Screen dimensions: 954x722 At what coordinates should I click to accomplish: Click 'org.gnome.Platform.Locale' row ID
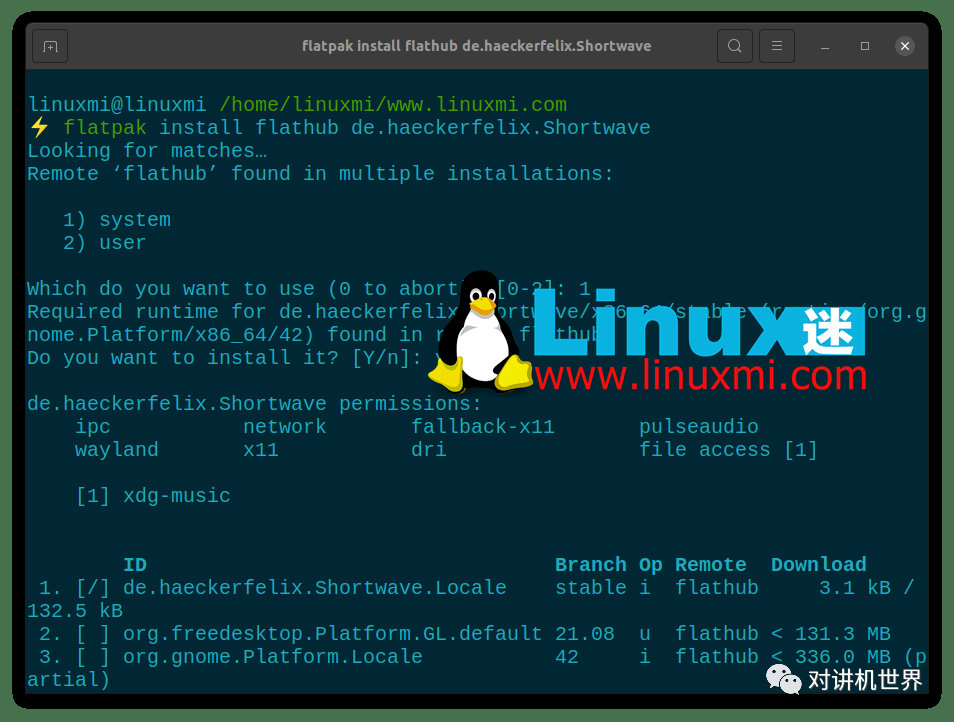pyautogui.click(x=273, y=658)
